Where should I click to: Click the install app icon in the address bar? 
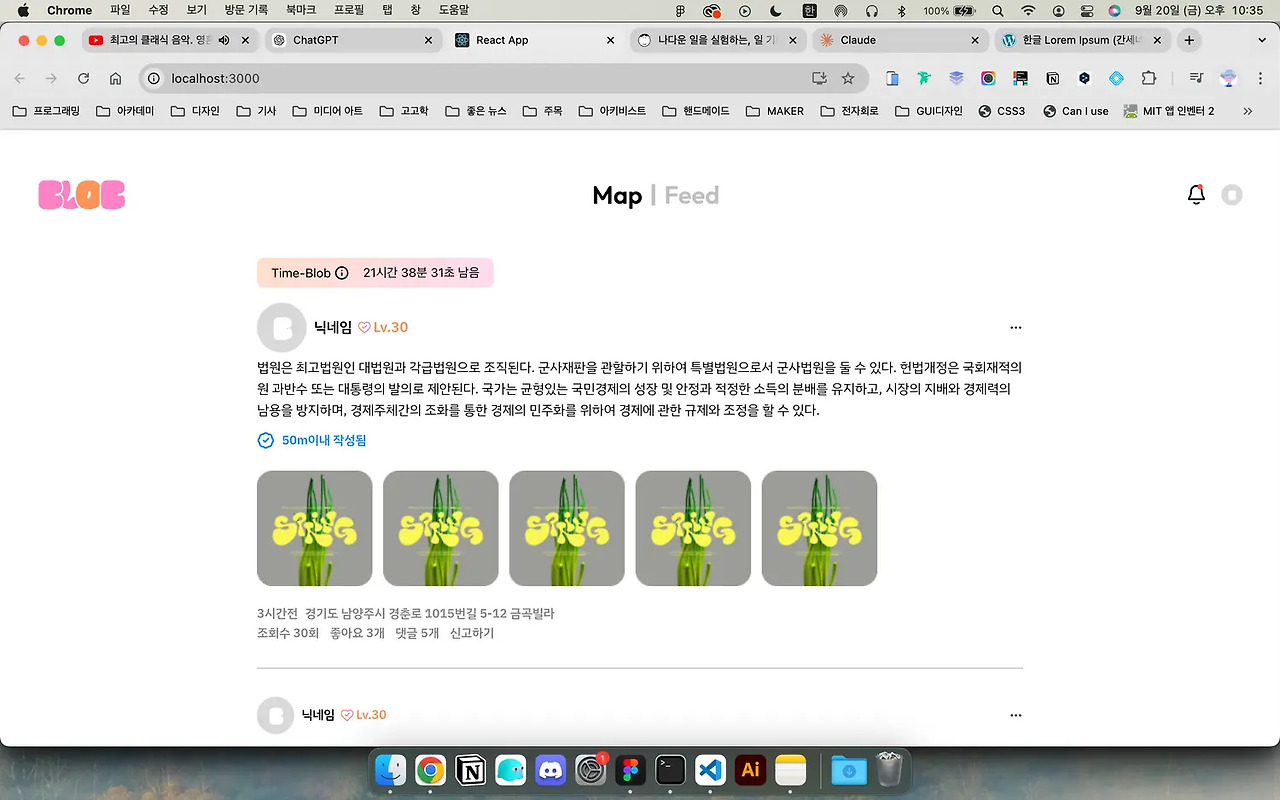[819, 78]
